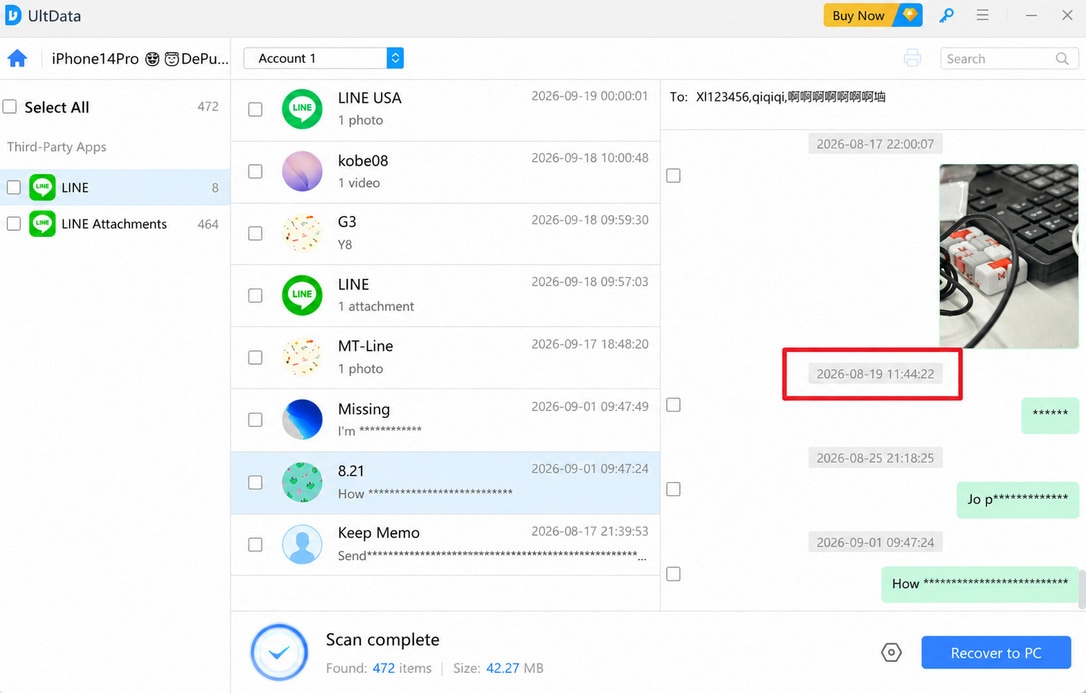Click Keep Memo avatar icon
Image resolution: width=1086 pixels, height=693 pixels.
point(302,544)
